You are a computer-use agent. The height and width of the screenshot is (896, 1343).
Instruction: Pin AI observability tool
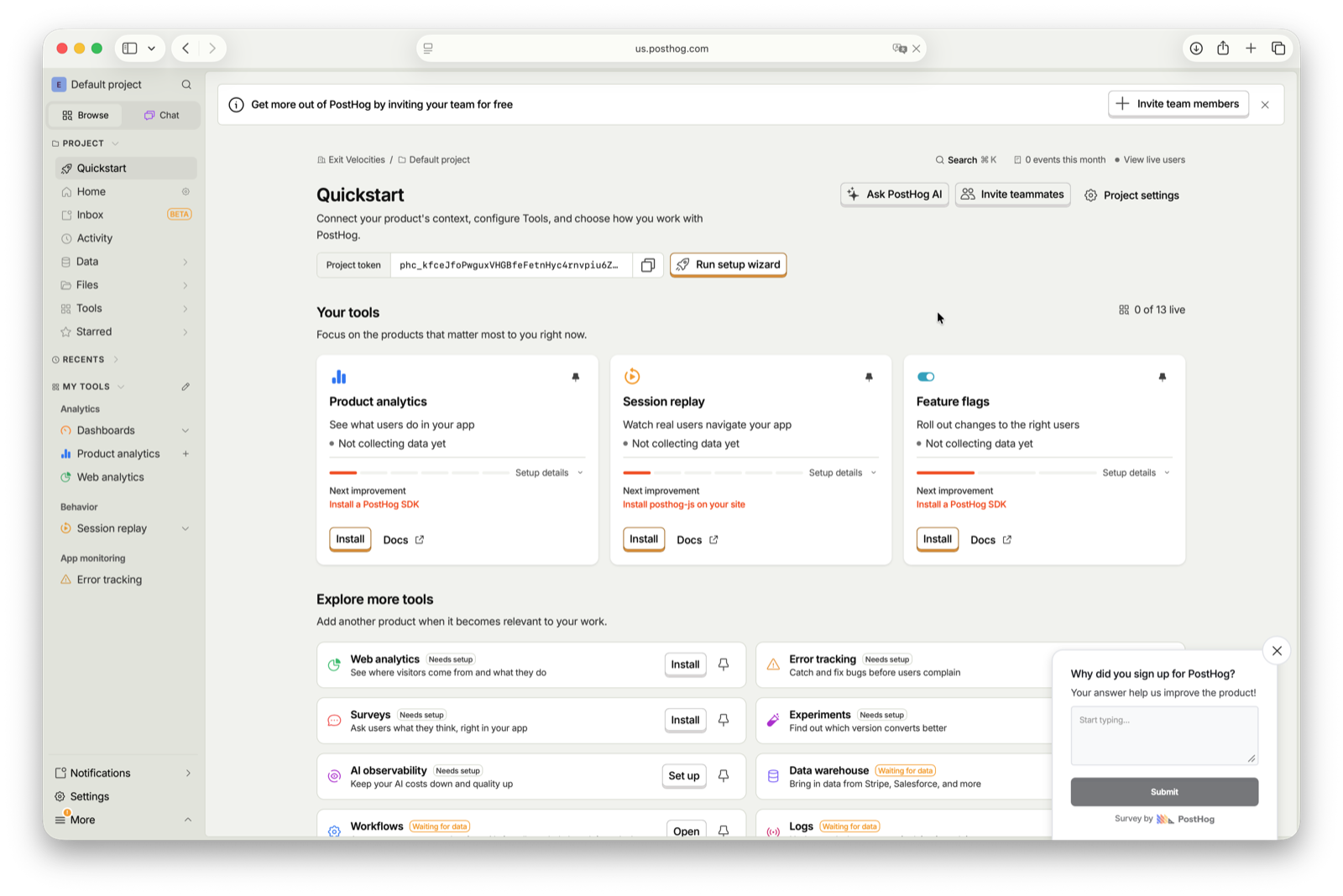click(724, 775)
